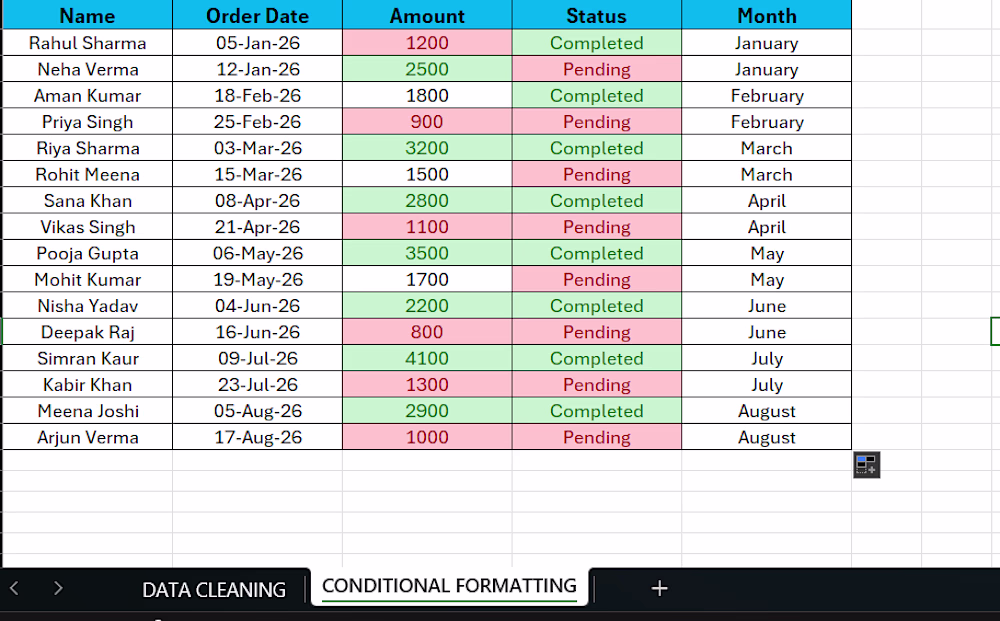Select the cell containing Rahul Sharma
Viewport: 1000px width, 621px height.
pyautogui.click(x=87, y=43)
